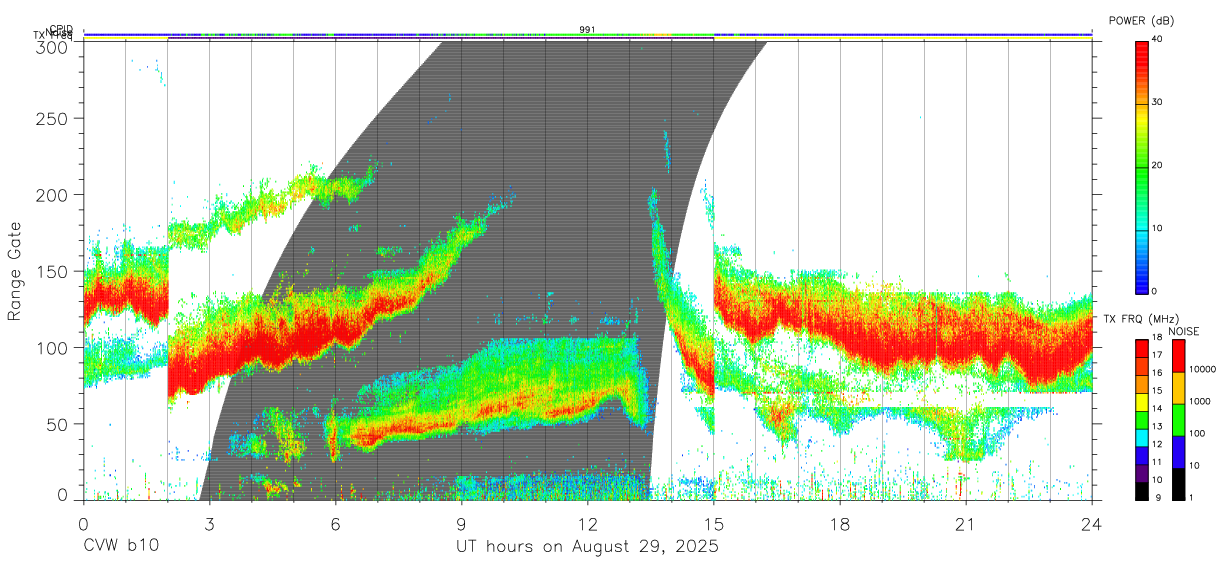Click the 250 tick on Range Gate axis
1228x567 pixels.
(x=53, y=118)
